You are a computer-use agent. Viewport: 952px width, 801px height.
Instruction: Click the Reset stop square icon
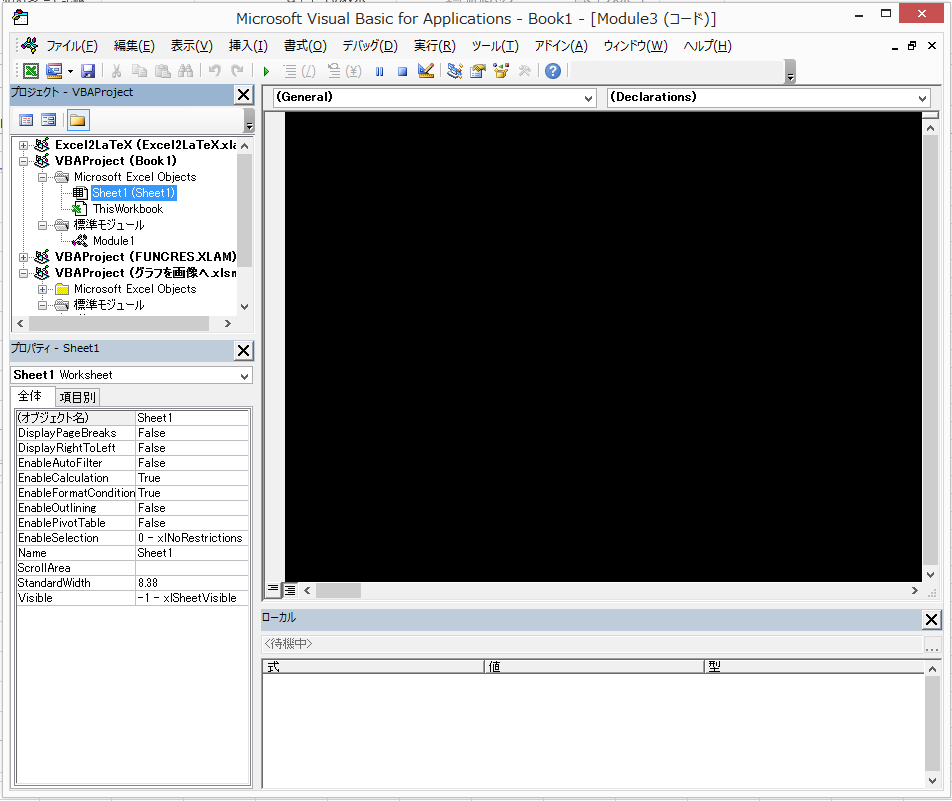(402, 72)
